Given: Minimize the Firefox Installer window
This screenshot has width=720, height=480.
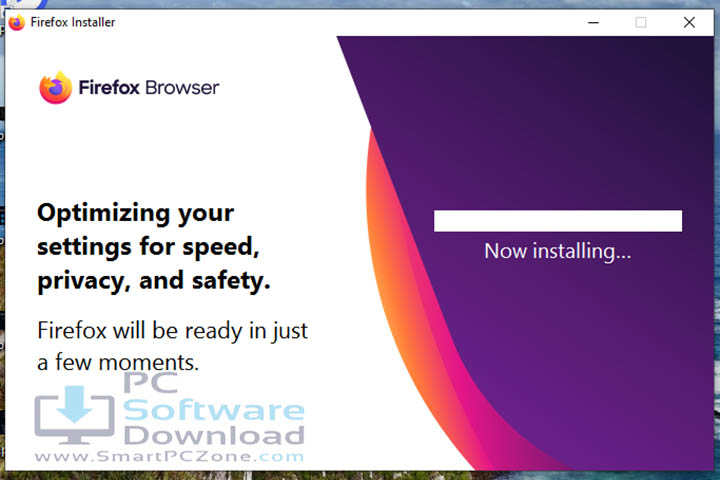Looking at the screenshot, I should point(593,22).
